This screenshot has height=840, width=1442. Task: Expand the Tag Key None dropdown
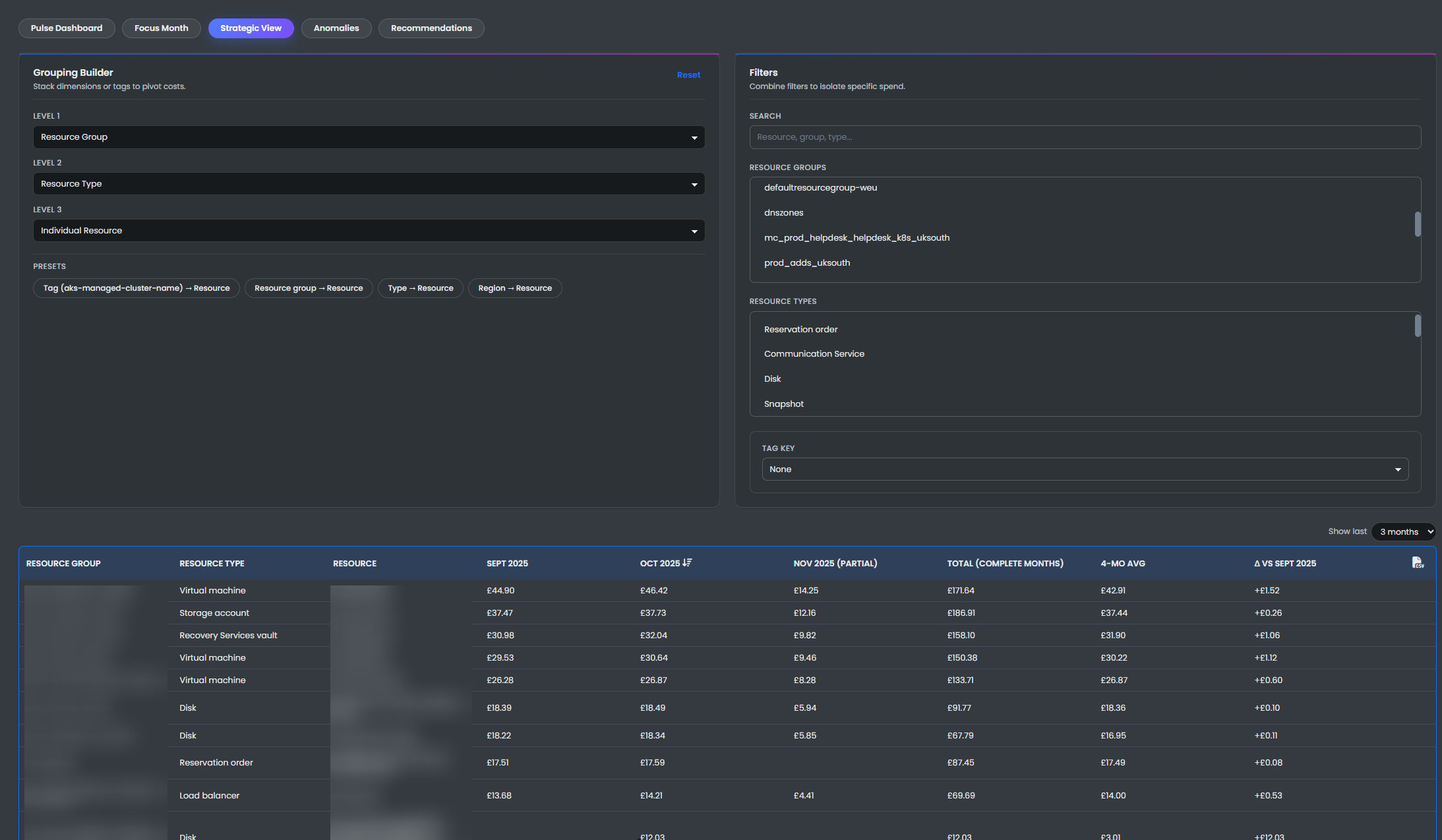click(1085, 469)
